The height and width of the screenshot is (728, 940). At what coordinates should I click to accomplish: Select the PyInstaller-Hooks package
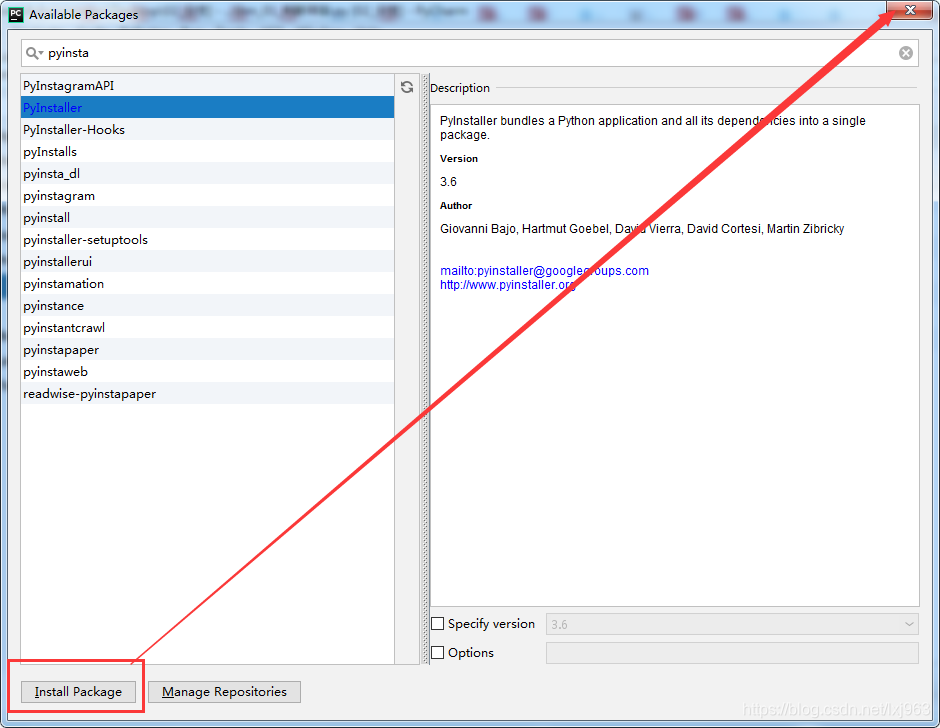point(207,130)
